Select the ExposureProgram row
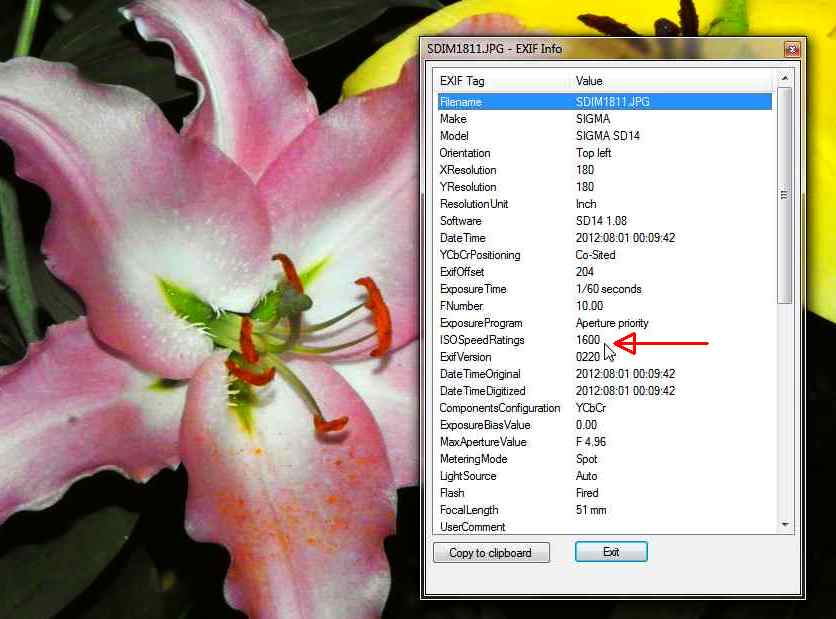 click(x=605, y=323)
